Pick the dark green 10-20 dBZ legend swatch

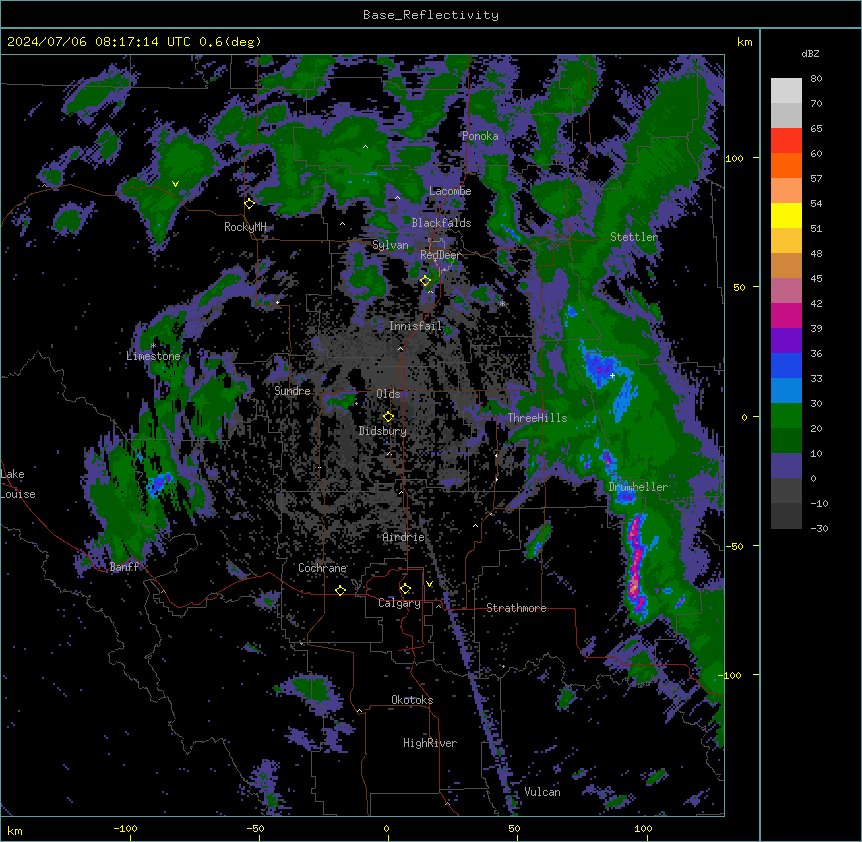786,441
